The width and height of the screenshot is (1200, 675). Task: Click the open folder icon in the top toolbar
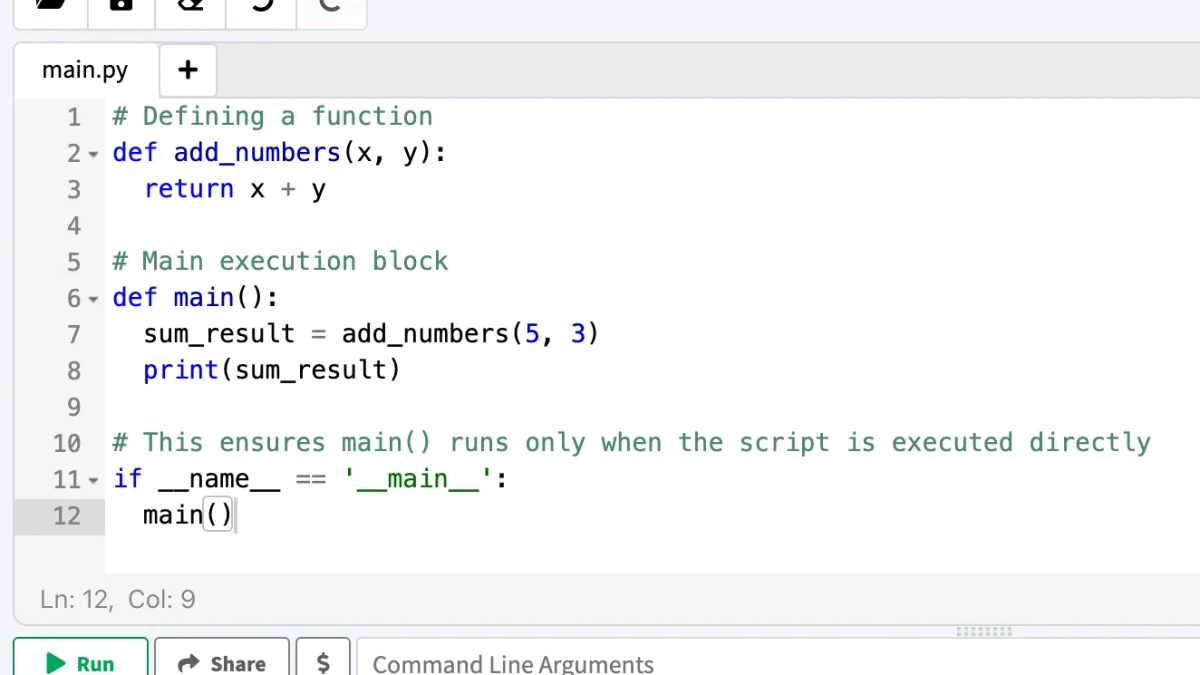52,4
